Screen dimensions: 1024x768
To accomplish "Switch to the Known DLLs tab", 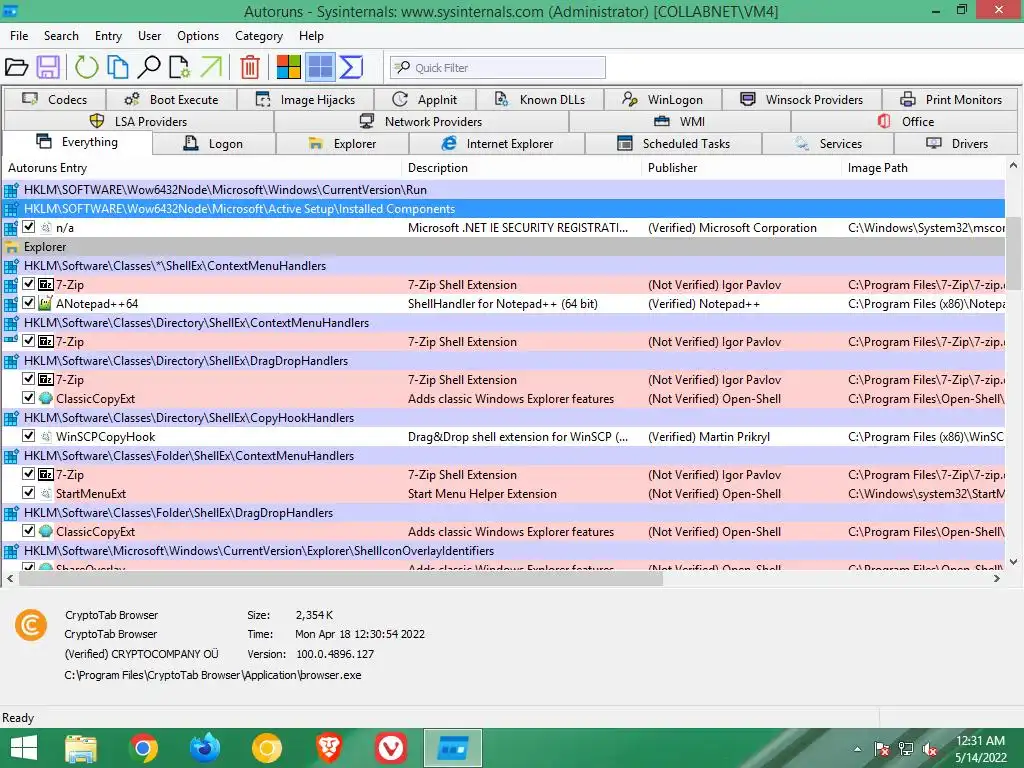I will (540, 99).
